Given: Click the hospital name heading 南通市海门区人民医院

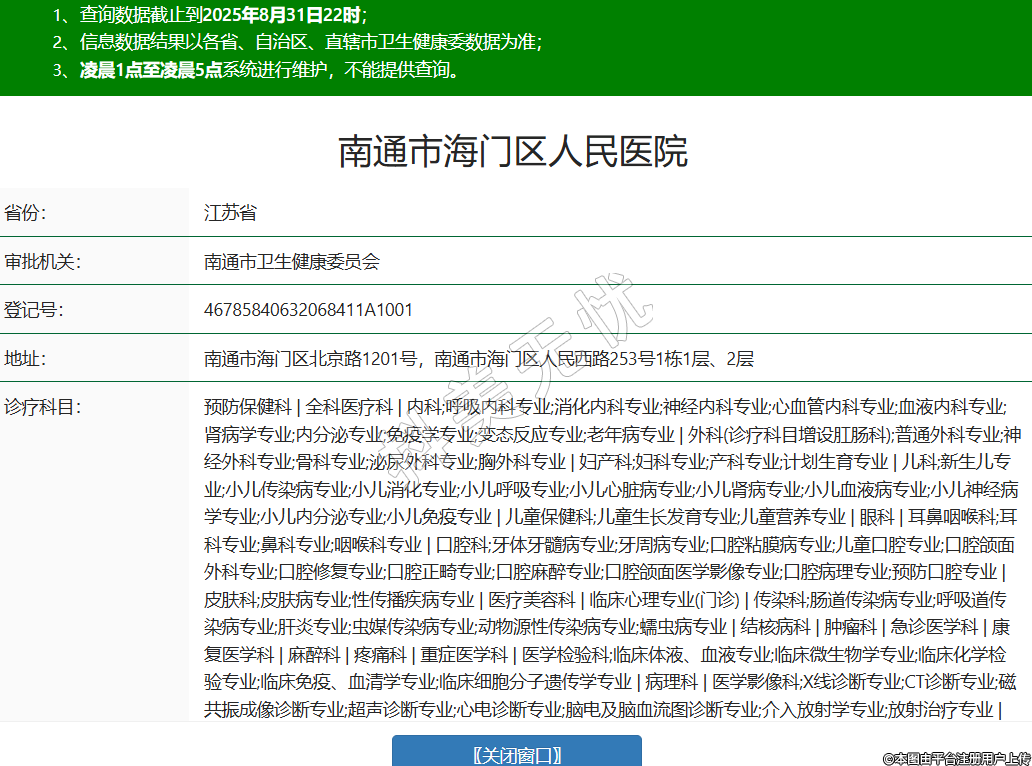Looking at the screenshot, I should [513, 151].
